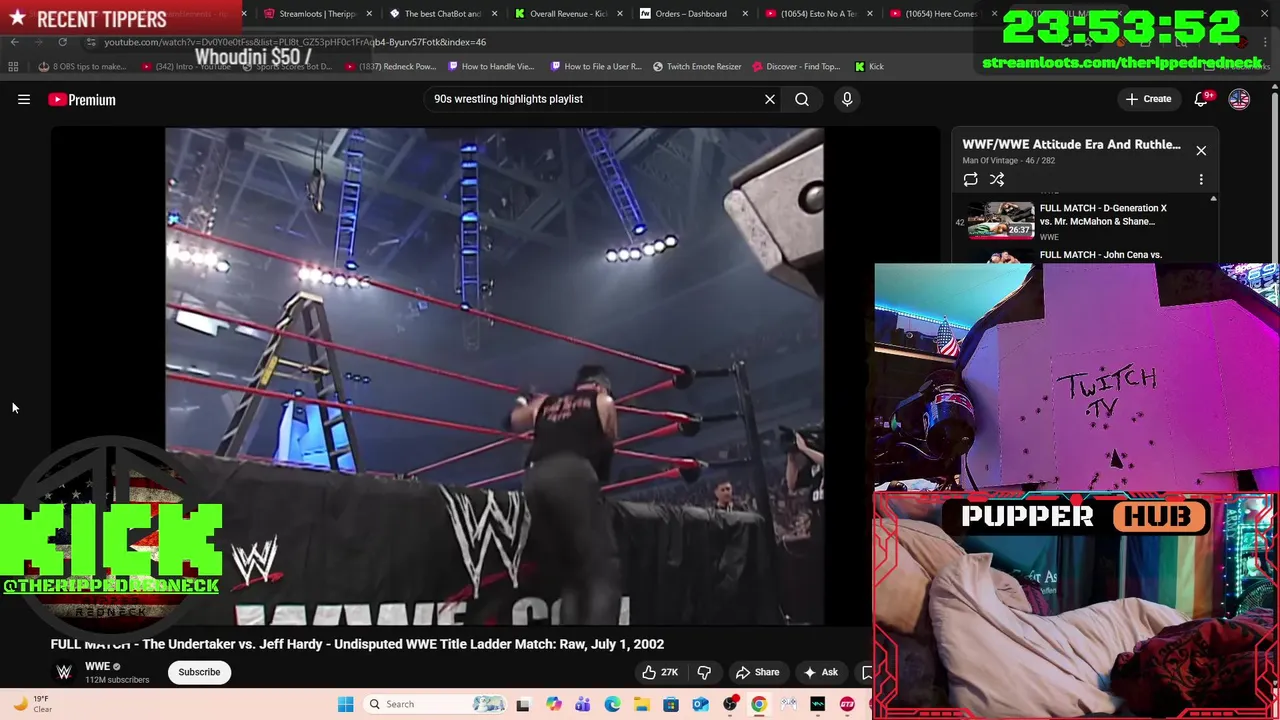Image resolution: width=1280 pixels, height=720 pixels.
Task: Open 8 OBS tips bookmark
Action: pos(82,67)
